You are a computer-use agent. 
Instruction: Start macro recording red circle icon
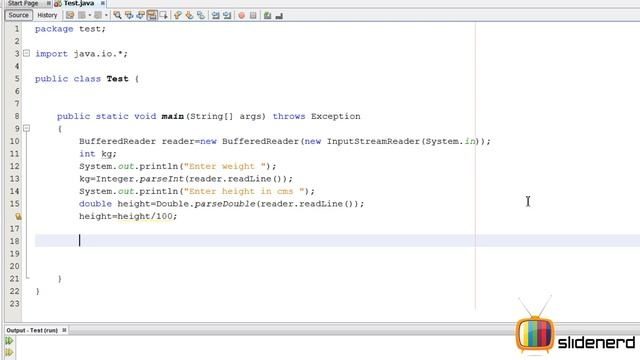(x=241, y=16)
